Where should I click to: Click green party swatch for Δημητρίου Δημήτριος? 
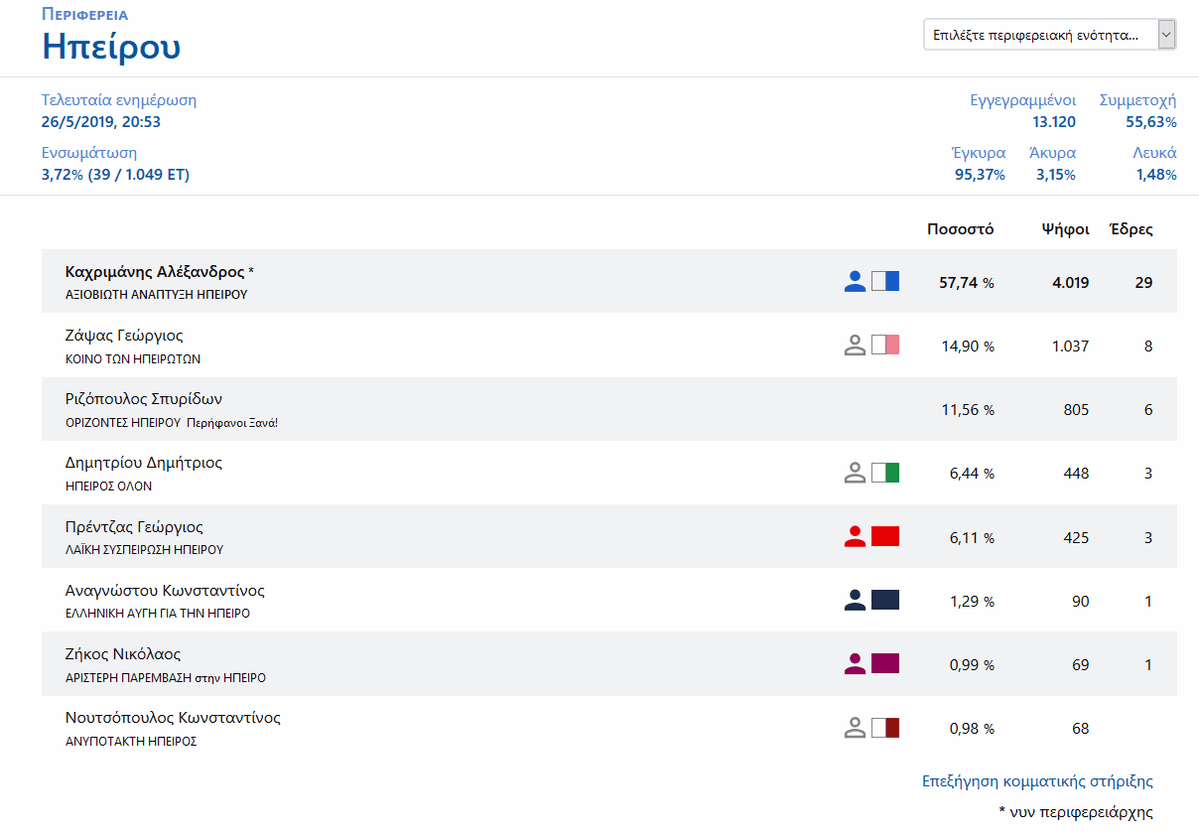pyautogui.click(x=885, y=473)
